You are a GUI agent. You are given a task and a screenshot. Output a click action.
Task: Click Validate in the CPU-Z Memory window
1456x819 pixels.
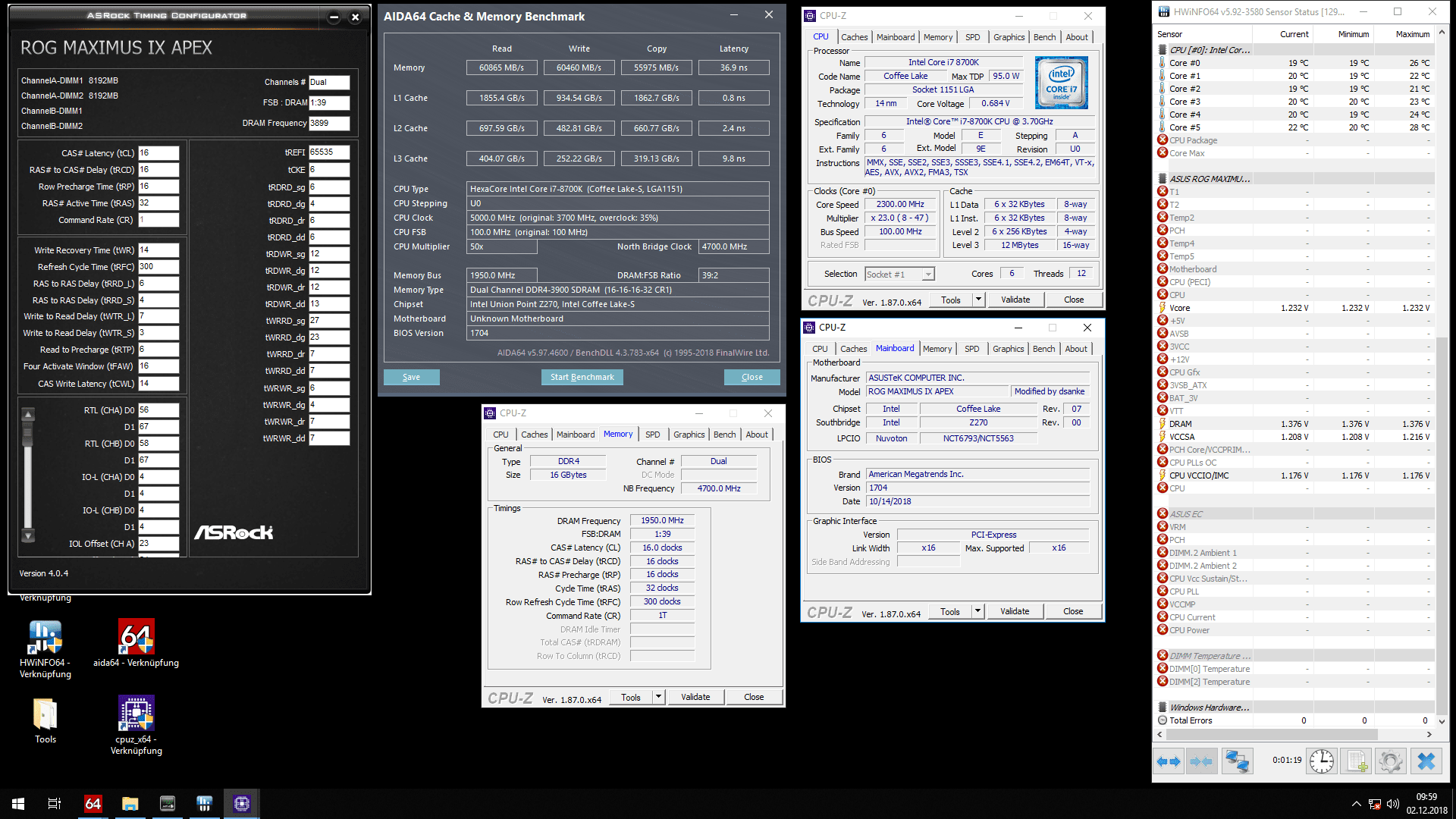point(695,697)
